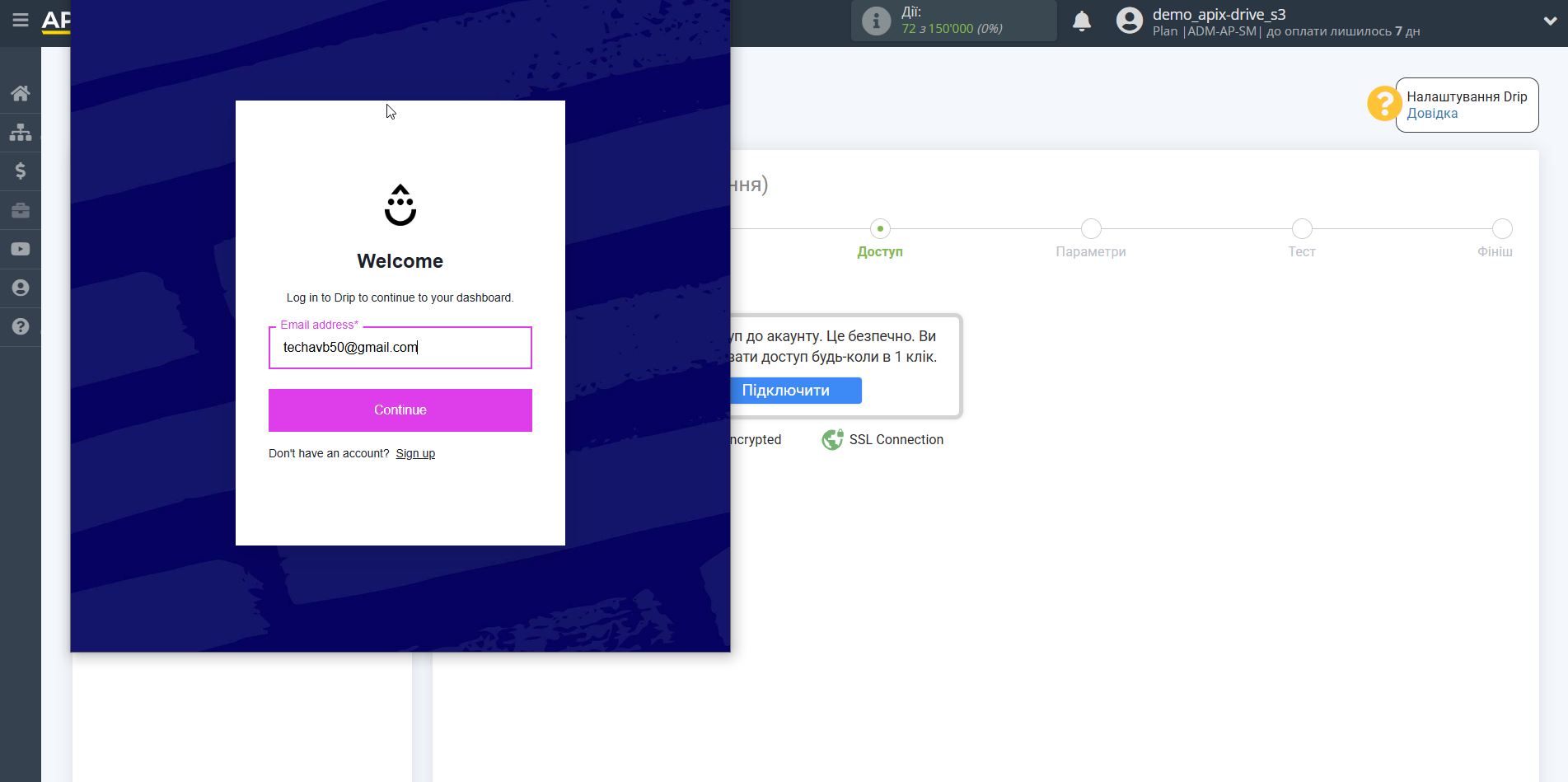Open connections sitemap icon in sidebar

coord(21,132)
